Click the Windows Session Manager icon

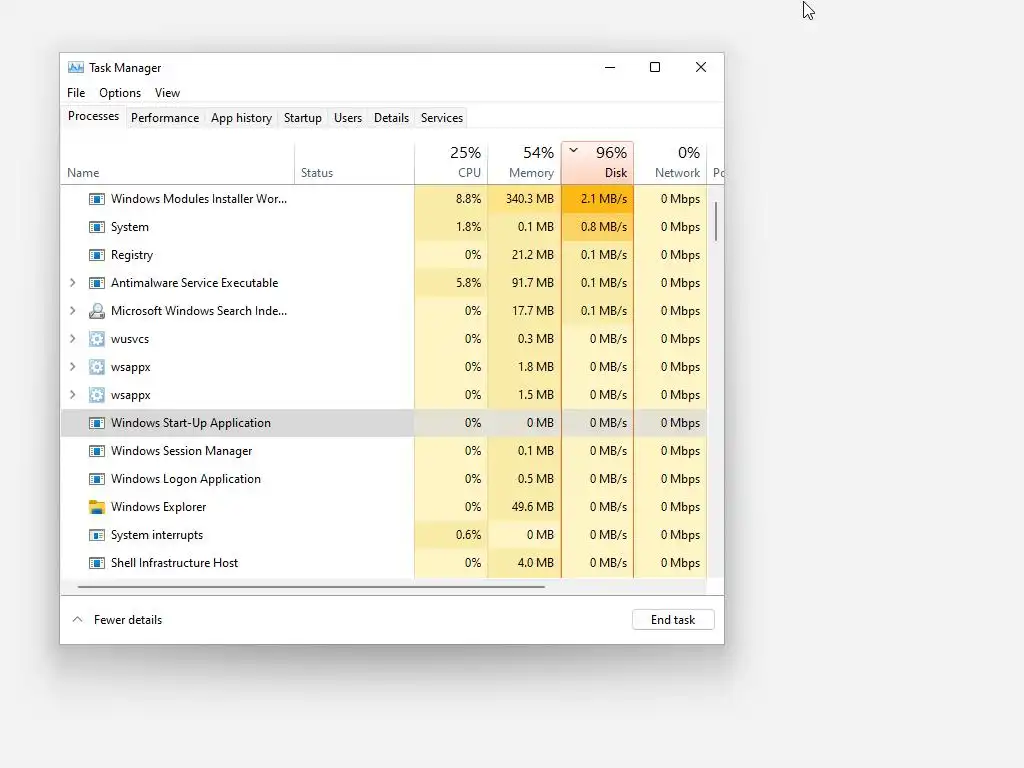click(97, 451)
